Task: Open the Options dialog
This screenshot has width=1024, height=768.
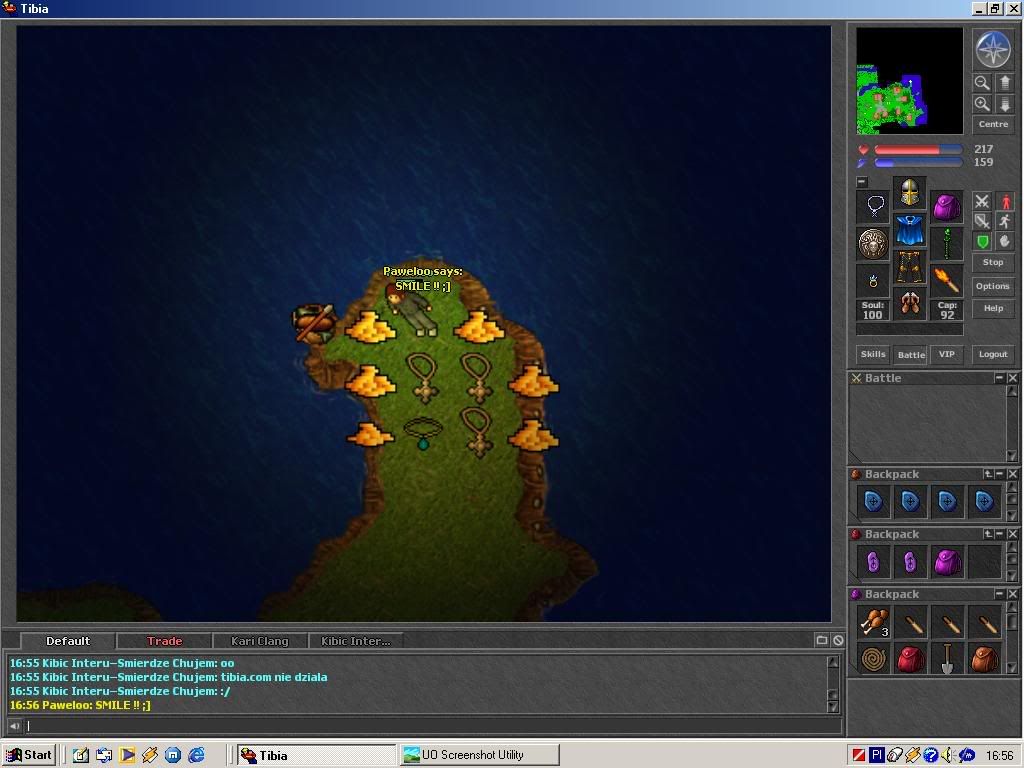Action: click(993, 286)
